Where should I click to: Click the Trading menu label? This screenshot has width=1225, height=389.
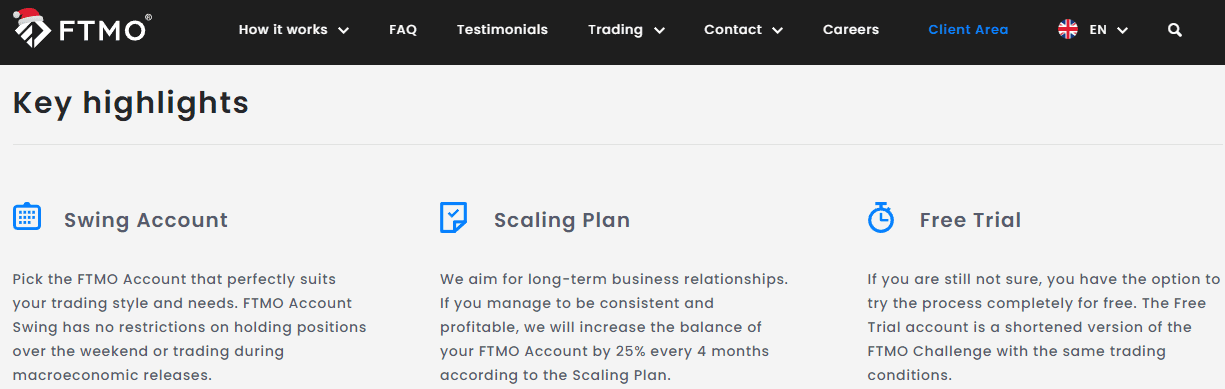click(x=615, y=30)
